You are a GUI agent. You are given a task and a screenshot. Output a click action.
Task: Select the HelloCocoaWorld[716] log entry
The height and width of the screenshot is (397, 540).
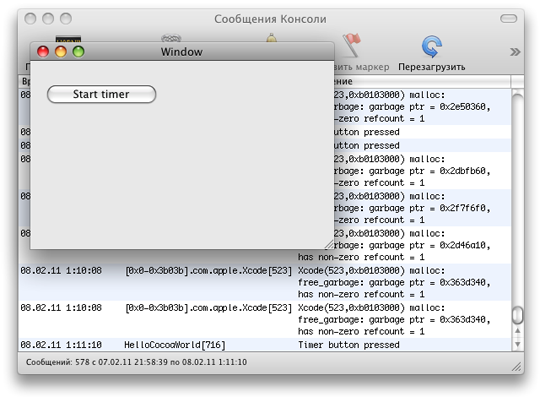point(175,345)
